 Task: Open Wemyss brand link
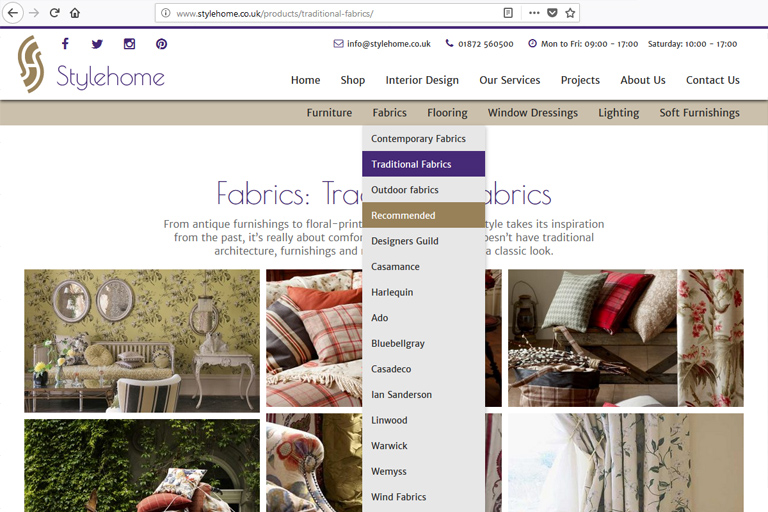424,471
